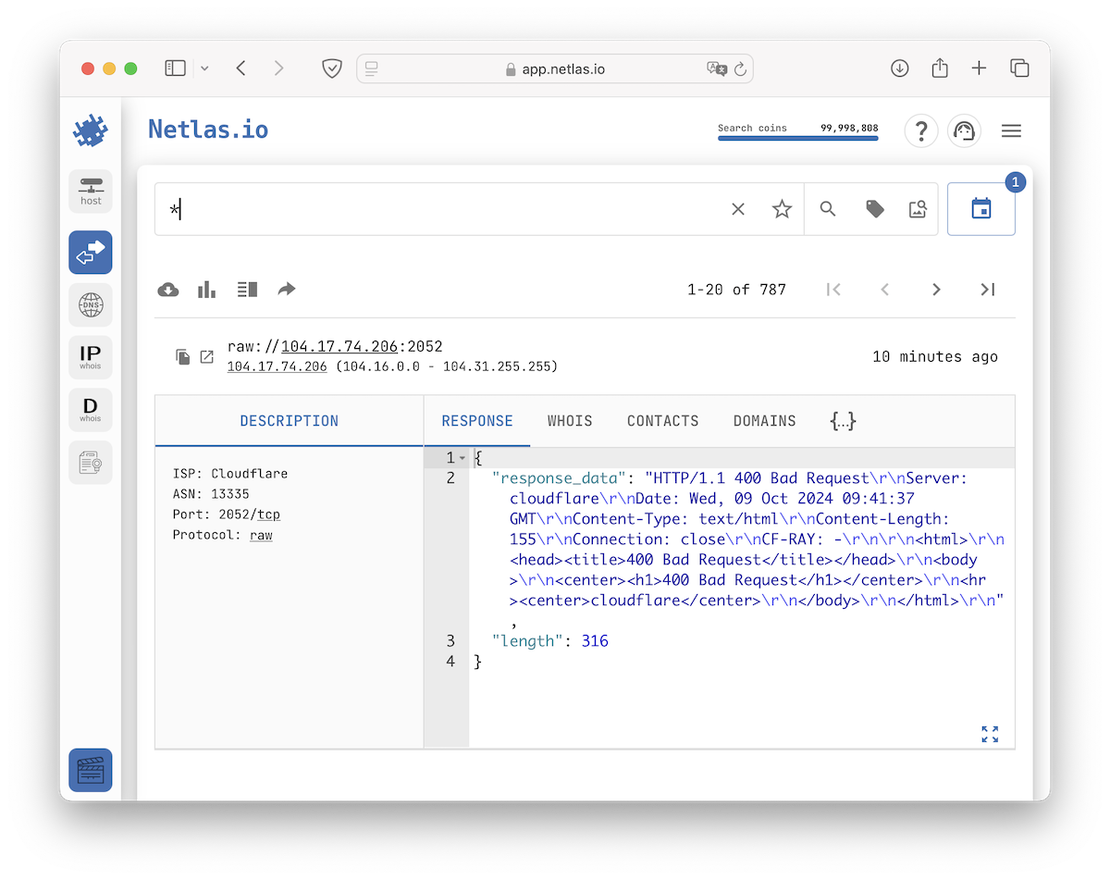
Task: Click the search coins progress bar
Action: [x=797, y=138]
